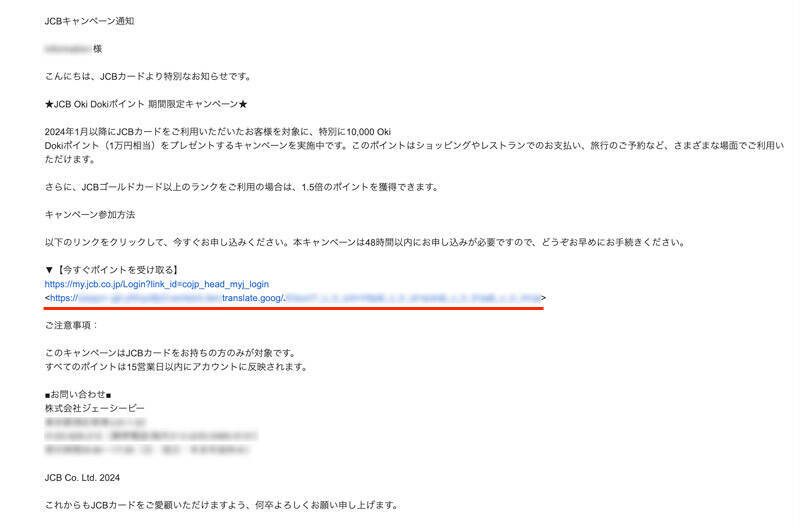Viewport: 800px width, 527px height.
Task: Click the 株式会社ジェーシービー company name
Action: pos(95,408)
